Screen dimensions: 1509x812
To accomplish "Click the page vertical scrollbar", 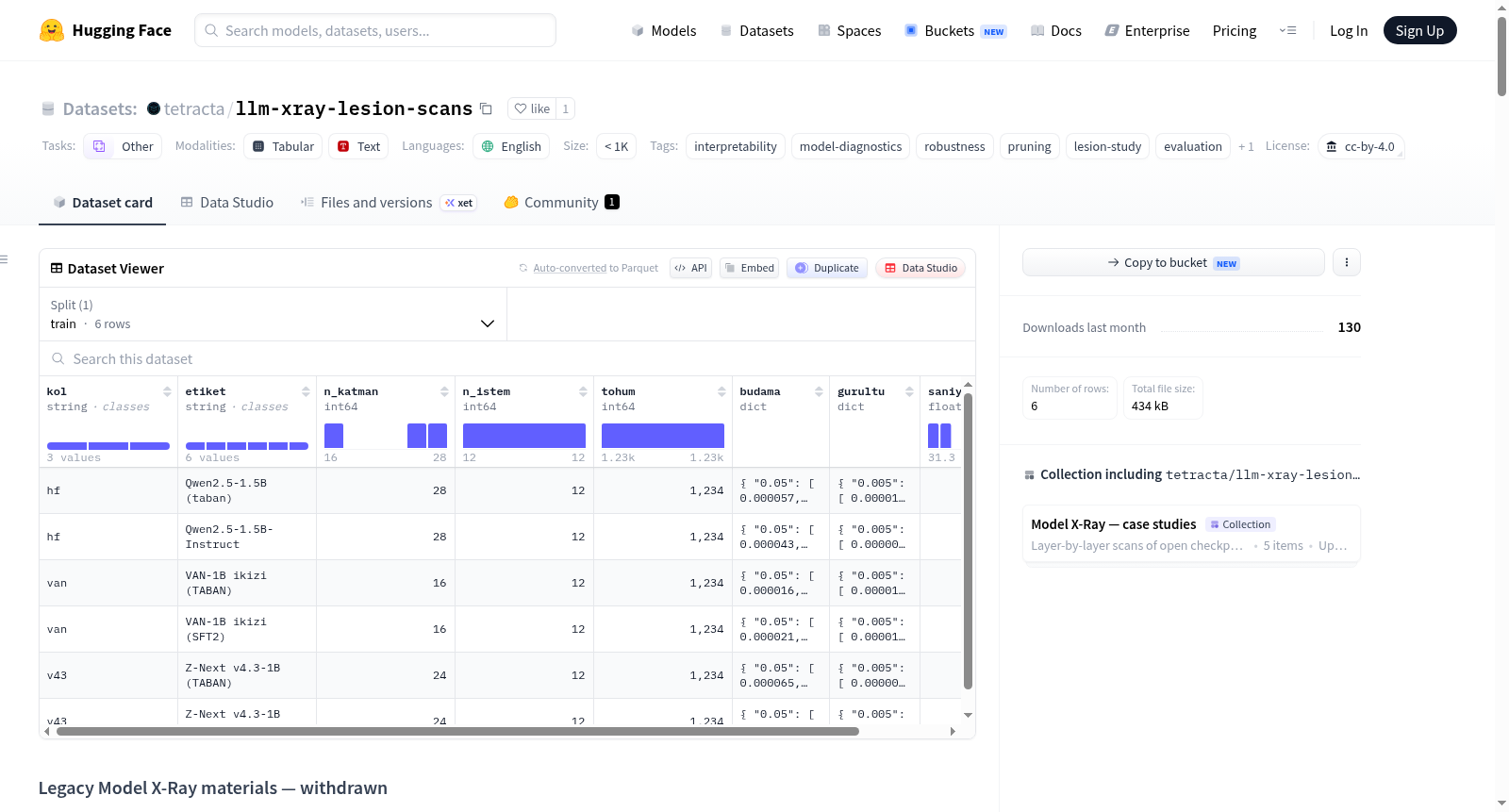I will pyautogui.click(x=1501, y=57).
